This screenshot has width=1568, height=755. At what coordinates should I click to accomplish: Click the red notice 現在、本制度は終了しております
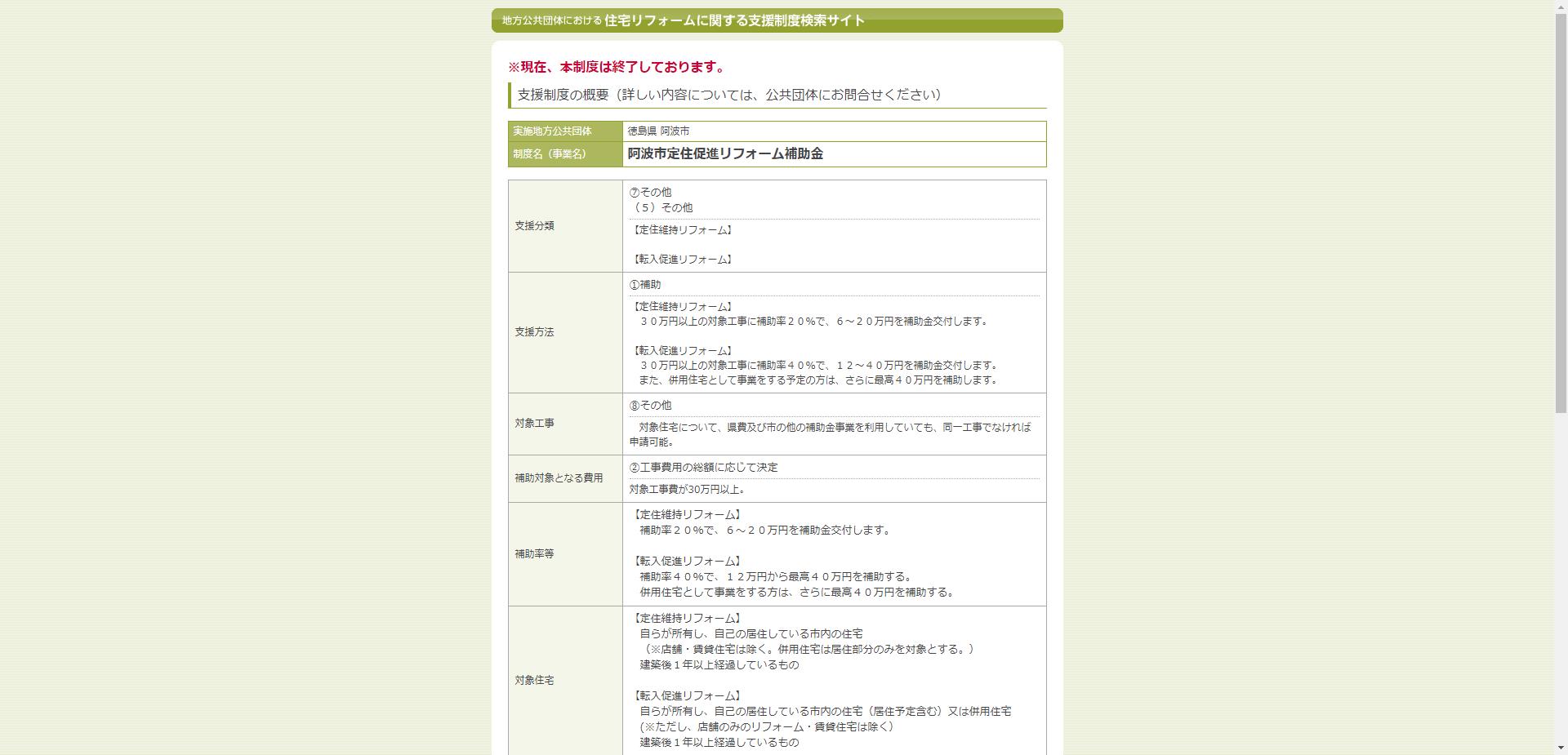pos(616,66)
